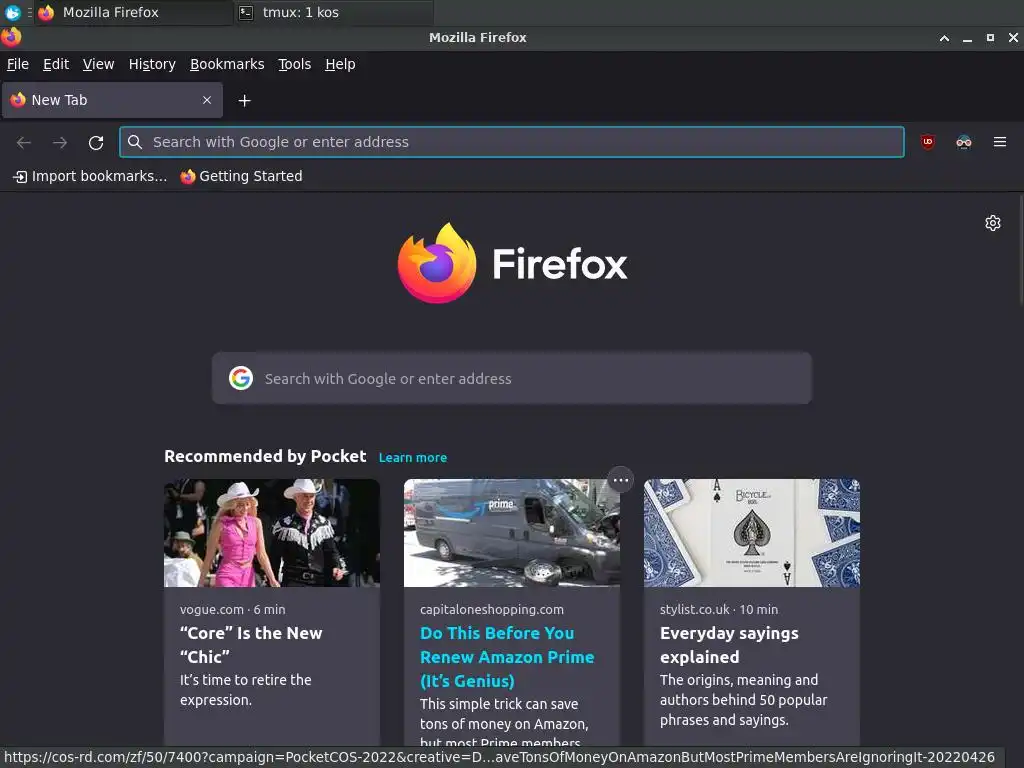Open the Firefox hamburger application menu
1024x768 pixels.
[1000, 142]
